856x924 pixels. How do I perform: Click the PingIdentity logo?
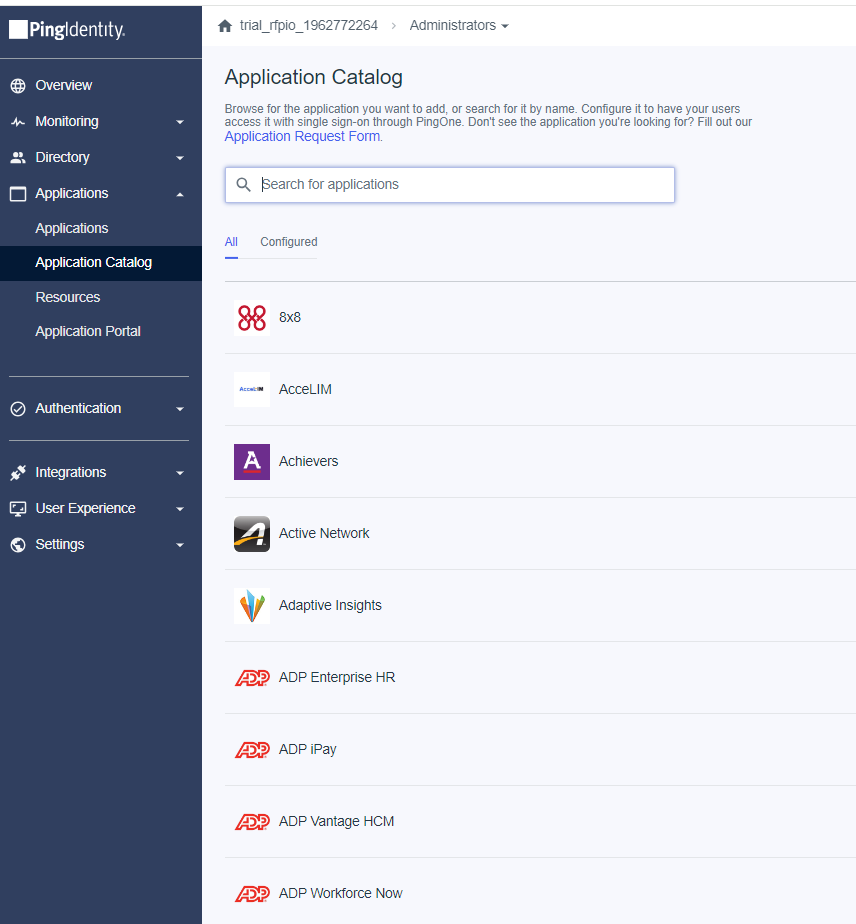[x=67, y=29]
